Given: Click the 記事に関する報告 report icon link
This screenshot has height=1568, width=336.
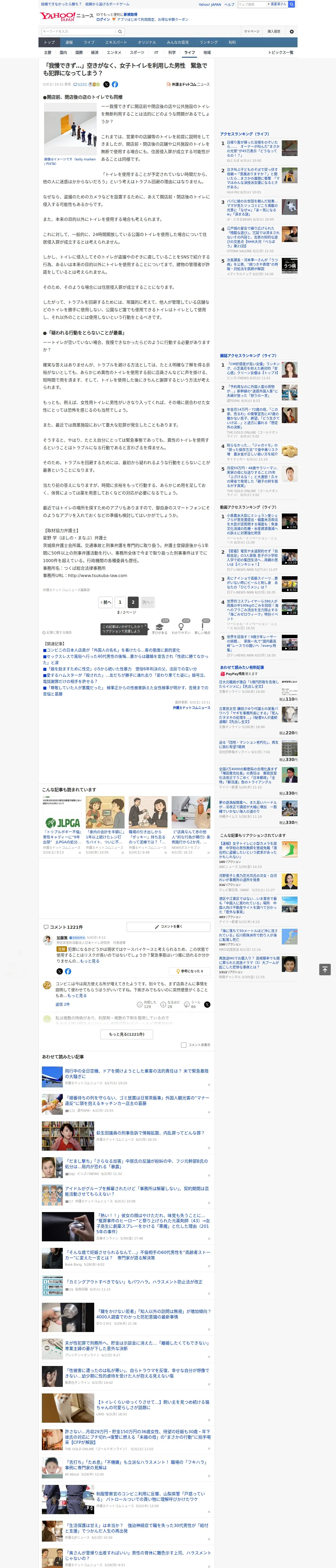Looking at the screenshot, I should tap(57, 632).
